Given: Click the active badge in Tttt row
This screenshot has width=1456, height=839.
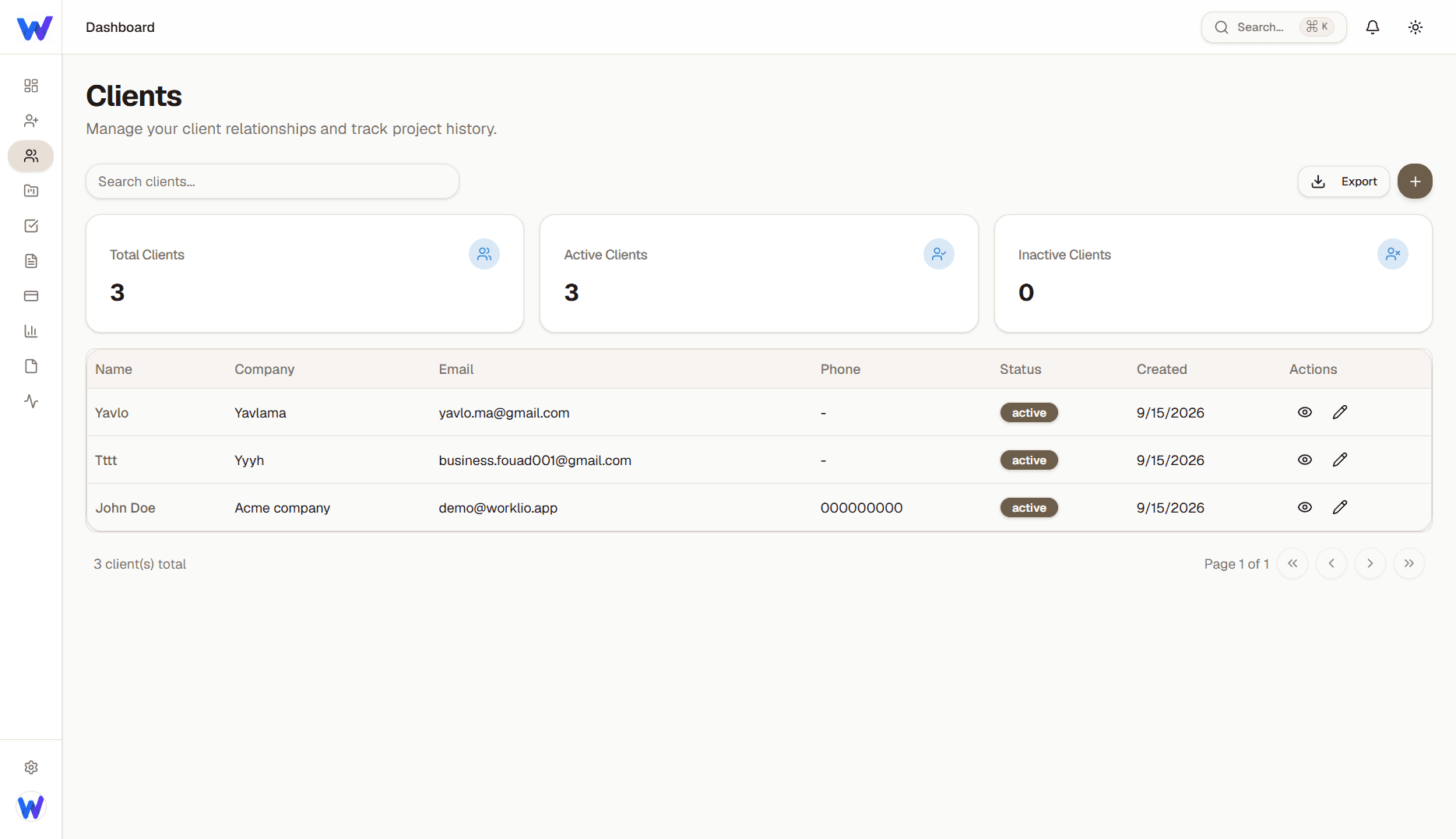Looking at the screenshot, I should (x=1029, y=460).
